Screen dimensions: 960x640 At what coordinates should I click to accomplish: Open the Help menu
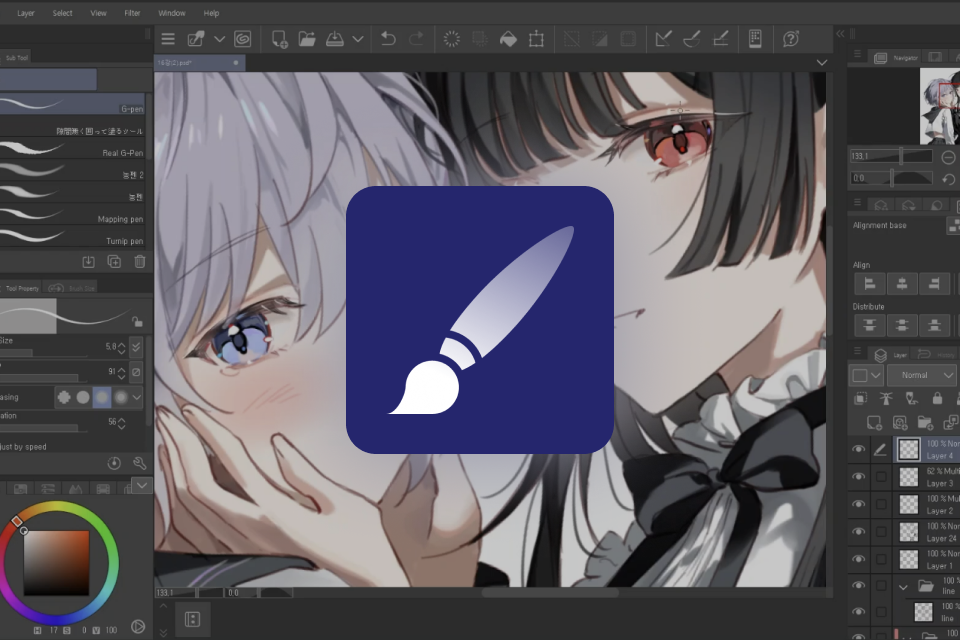pos(211,13)
